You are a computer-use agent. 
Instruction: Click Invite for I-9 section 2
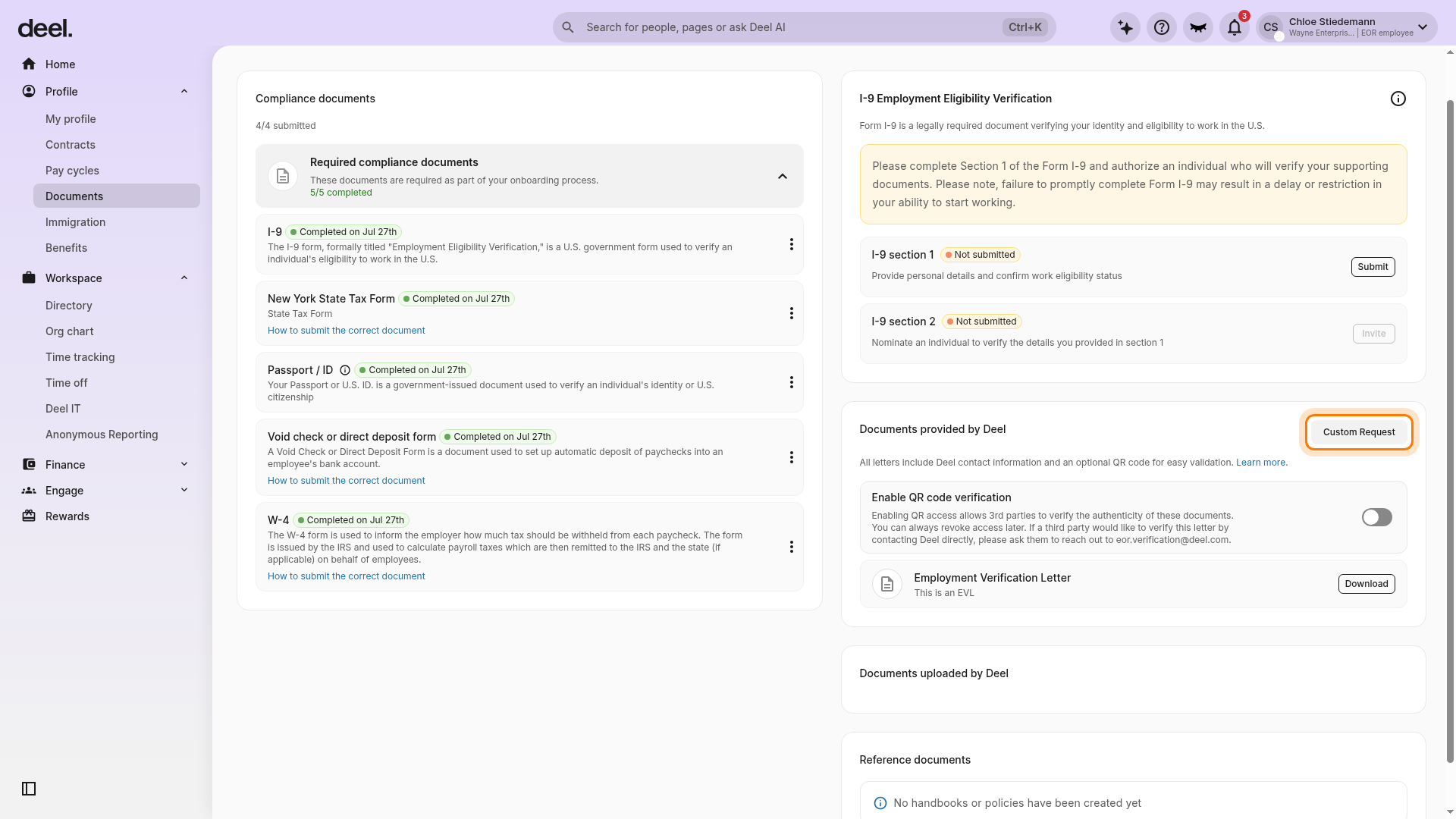(1373, 334)
